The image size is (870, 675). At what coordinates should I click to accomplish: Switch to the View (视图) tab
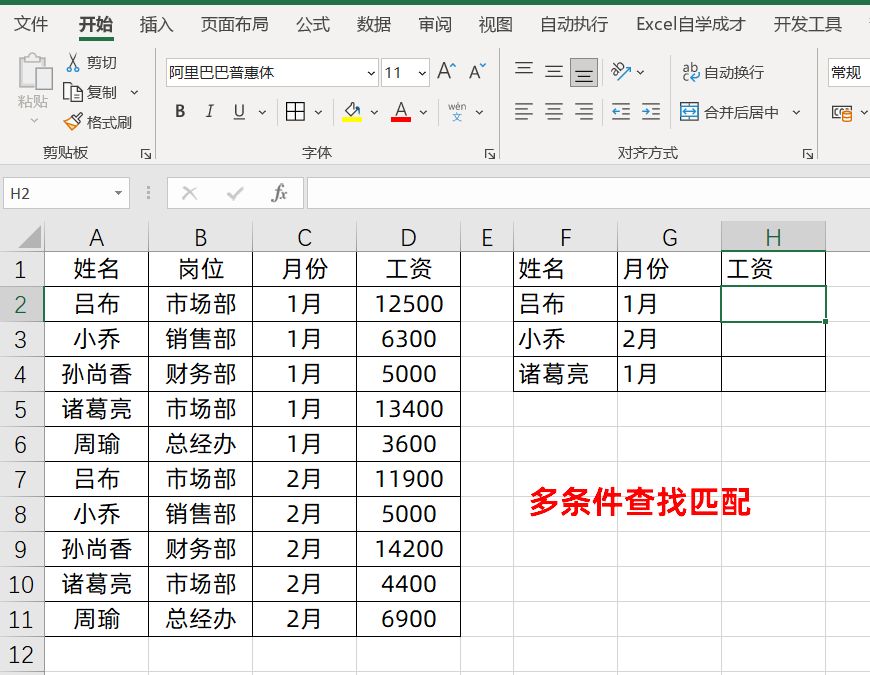pyautogui.click(x=495, y=24)
